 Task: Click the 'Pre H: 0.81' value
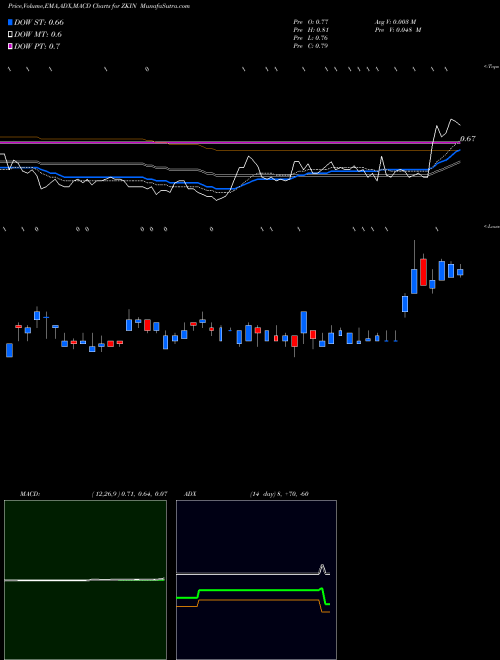click(x=311, y=30)
